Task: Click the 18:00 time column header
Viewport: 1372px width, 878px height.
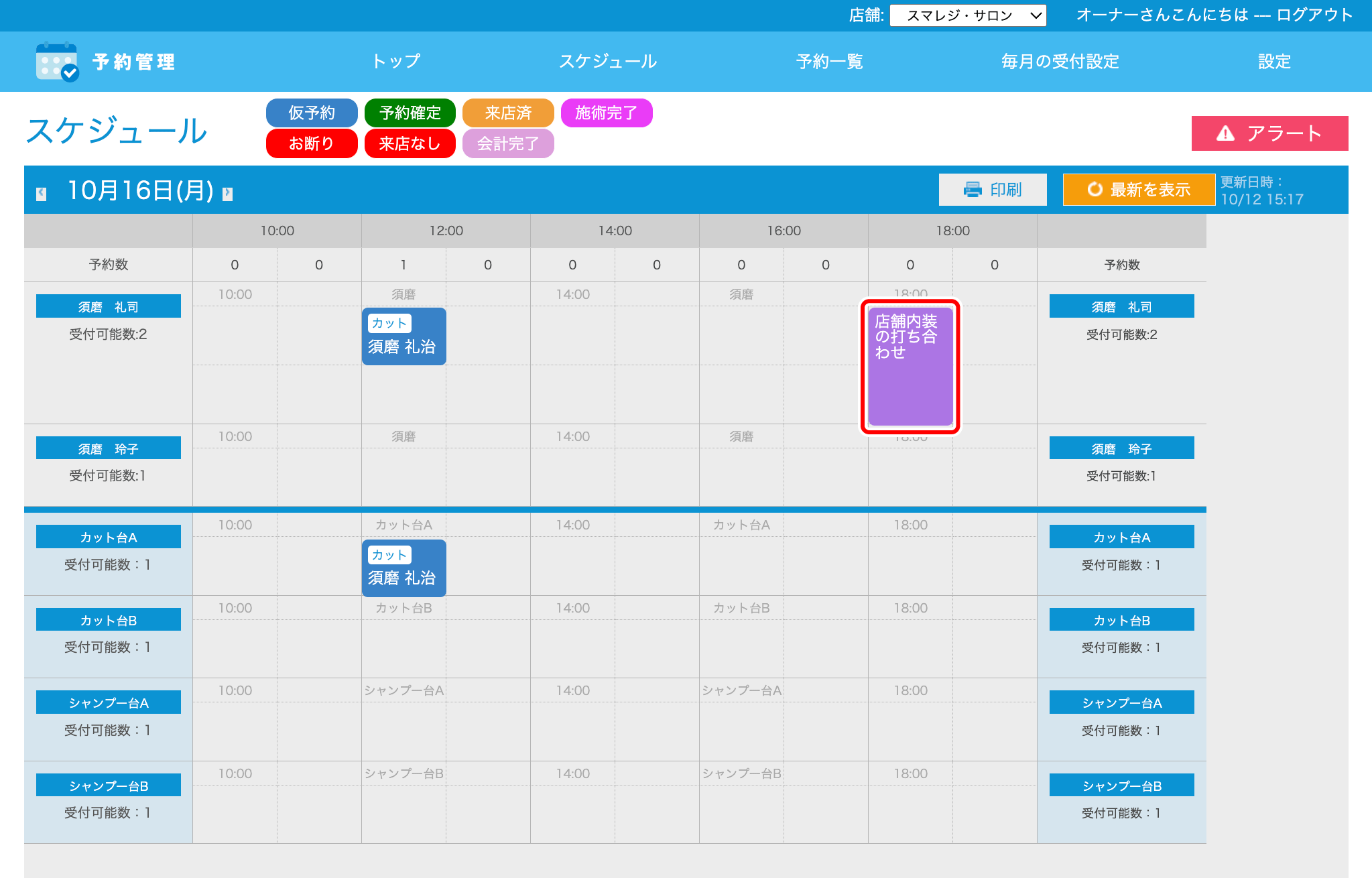Action: [953, 231]
